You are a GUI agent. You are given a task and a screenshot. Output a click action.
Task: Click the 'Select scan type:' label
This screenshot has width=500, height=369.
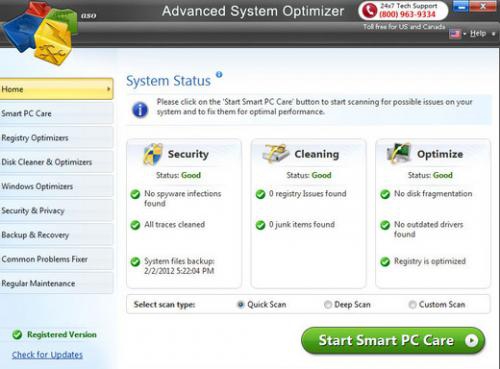164,304
